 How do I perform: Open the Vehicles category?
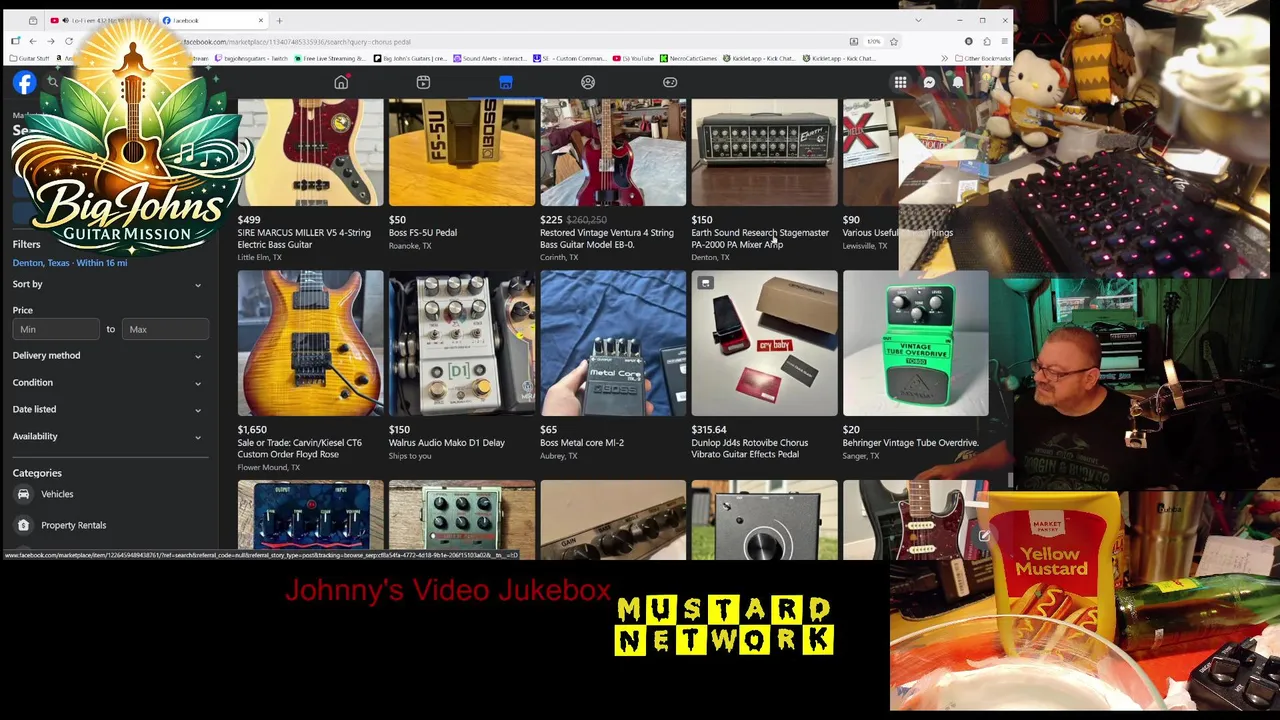109,494
